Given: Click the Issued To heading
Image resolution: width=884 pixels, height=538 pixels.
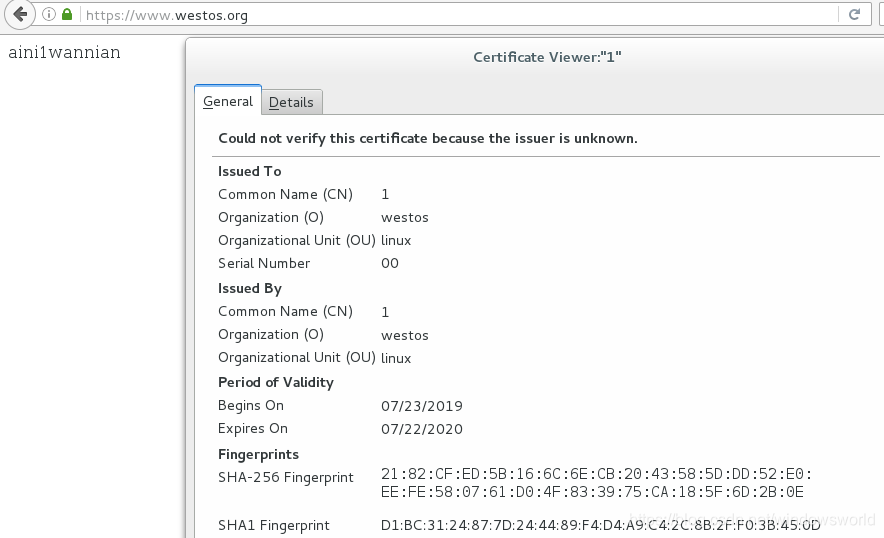Looking at the screenshot, I should pyautogui.click(x=250, y=171).
